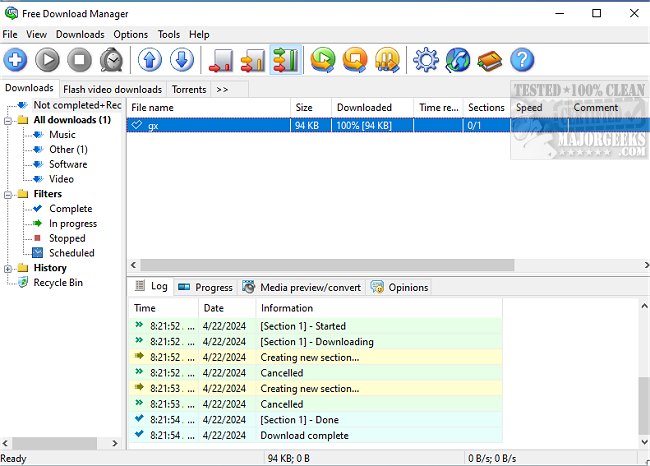The width and height of the screenshot is (650, 466).
Task: Open the Downloads menu in menu bar
Action: [80, 34]
